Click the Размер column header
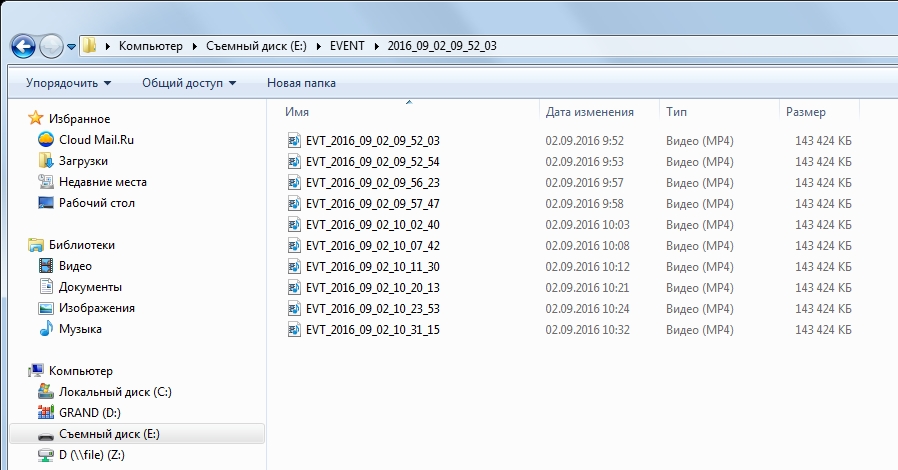898x470 pixels. [x=806, y=113]
